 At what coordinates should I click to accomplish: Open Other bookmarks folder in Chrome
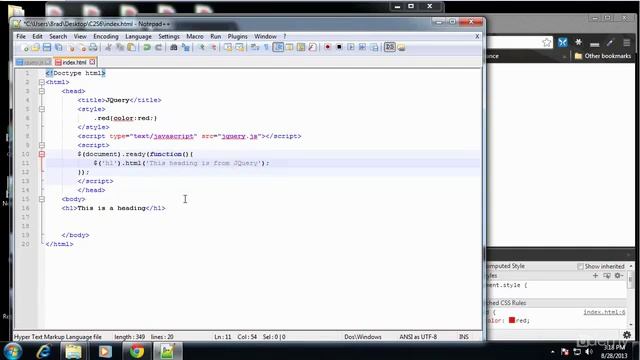602,56
